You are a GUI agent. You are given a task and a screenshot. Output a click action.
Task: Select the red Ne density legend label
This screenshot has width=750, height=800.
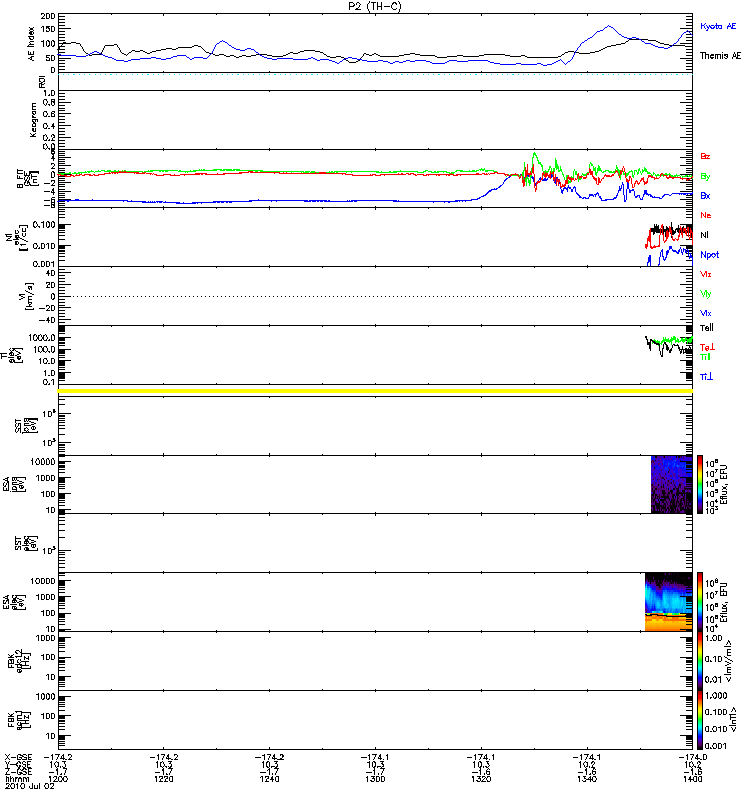(x=706, y=215)
